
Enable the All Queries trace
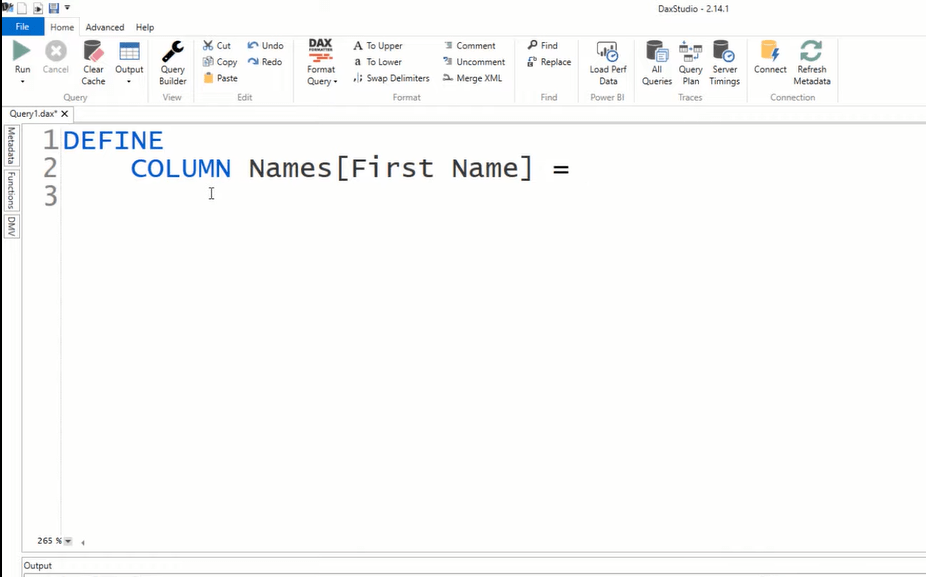click(x=657, y=63)
